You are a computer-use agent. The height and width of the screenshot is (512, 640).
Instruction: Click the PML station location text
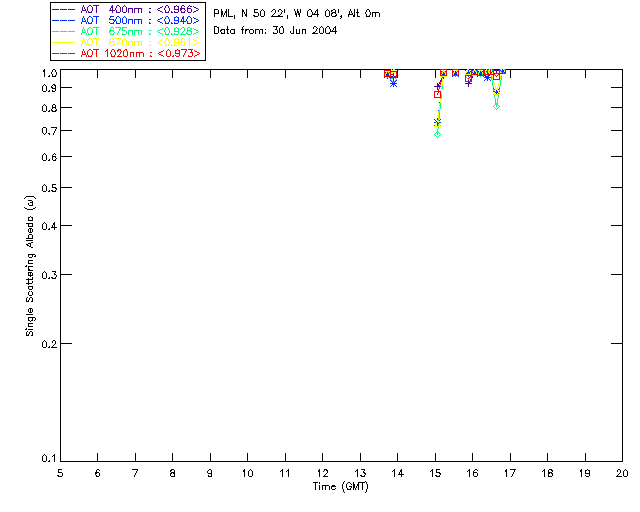point(296,14)
